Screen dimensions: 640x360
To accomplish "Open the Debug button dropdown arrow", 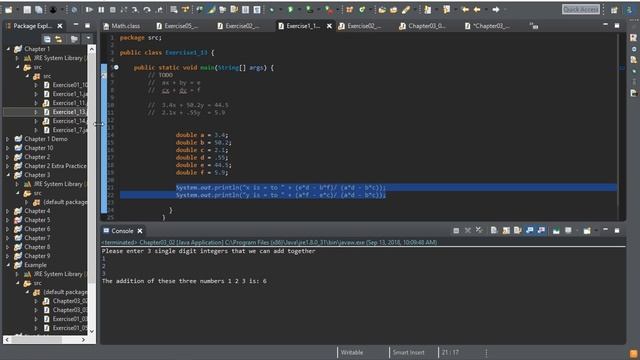I will pos(280,9).
